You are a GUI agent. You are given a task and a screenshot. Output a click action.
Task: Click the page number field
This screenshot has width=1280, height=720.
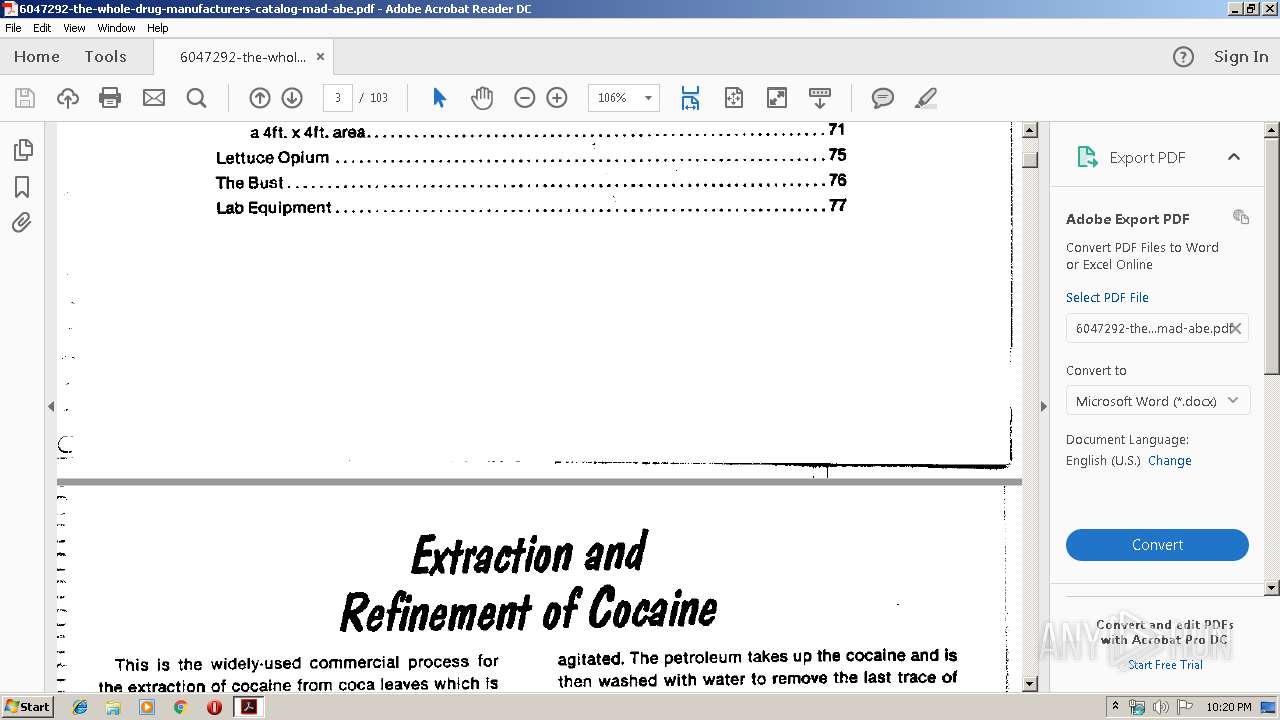pyautogui.click(x=338, y=98)
